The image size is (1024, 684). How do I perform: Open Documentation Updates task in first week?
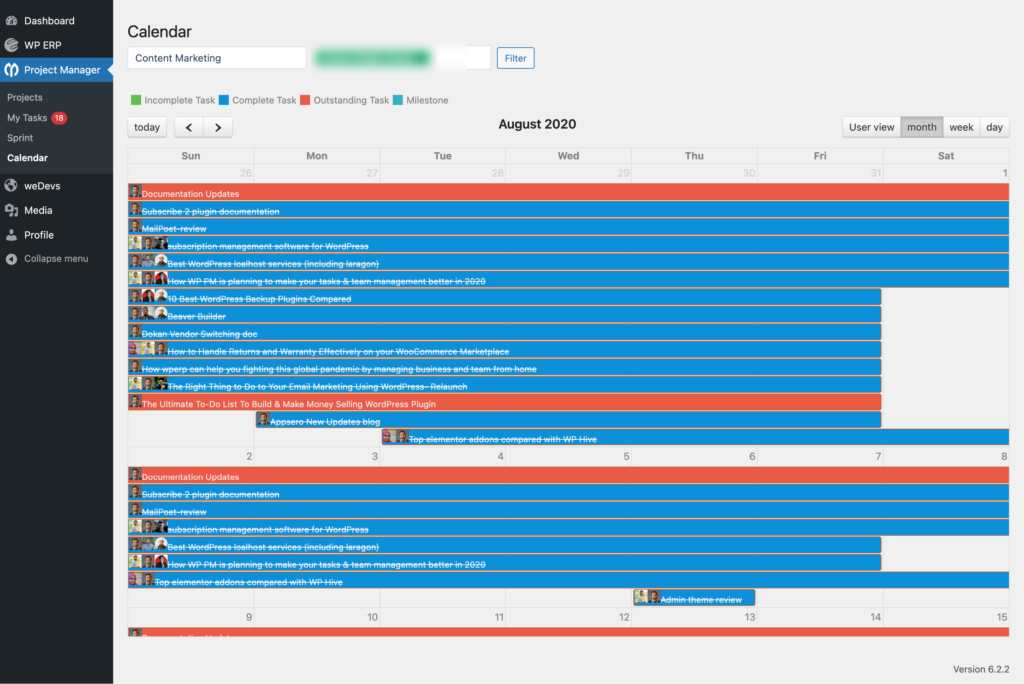click(568, 193)
